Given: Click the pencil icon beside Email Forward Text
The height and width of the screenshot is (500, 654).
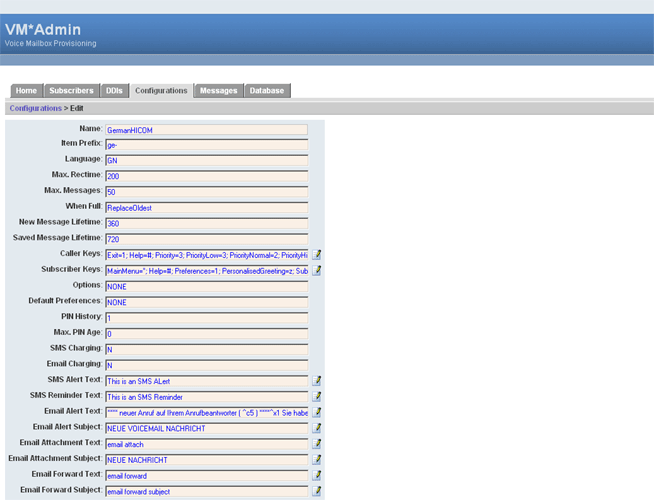Looking at the screenshot, I should click(317, 475).
